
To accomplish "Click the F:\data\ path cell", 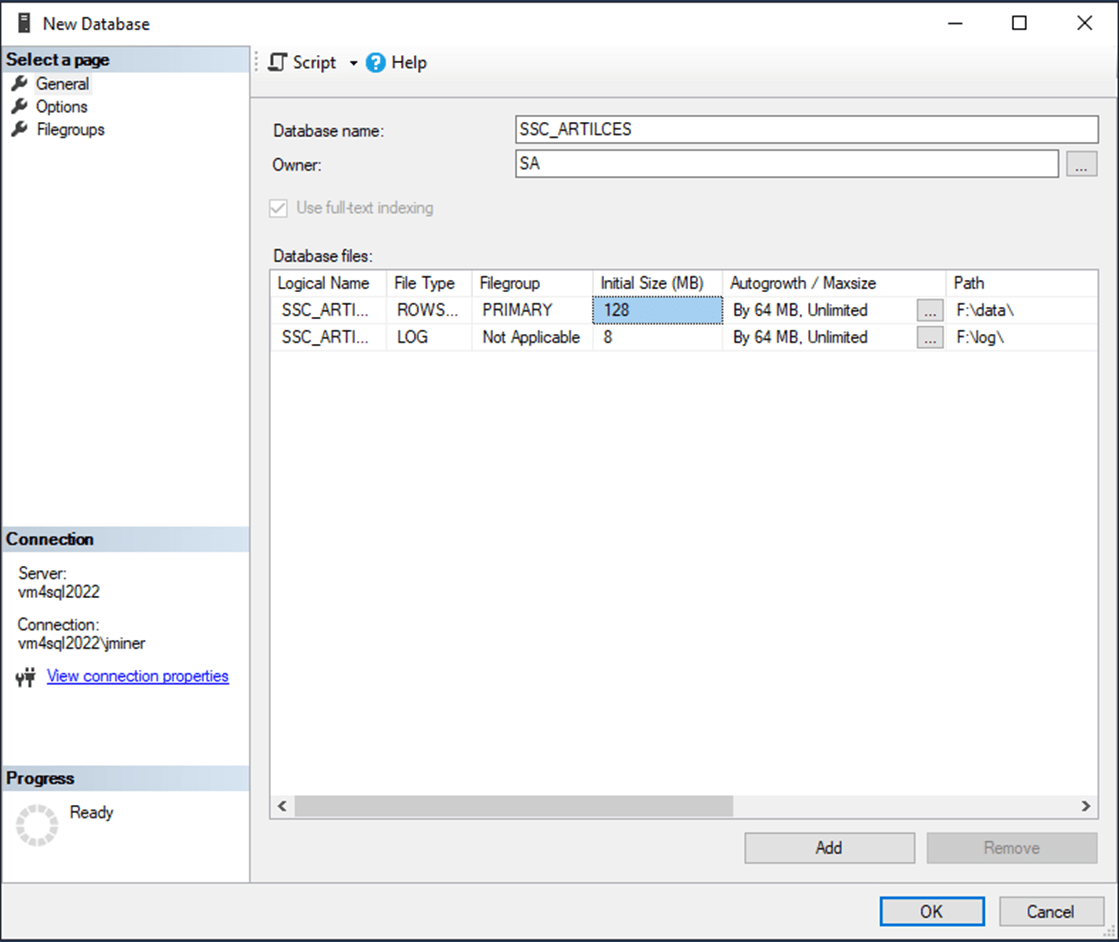I will coord(1021,310).
